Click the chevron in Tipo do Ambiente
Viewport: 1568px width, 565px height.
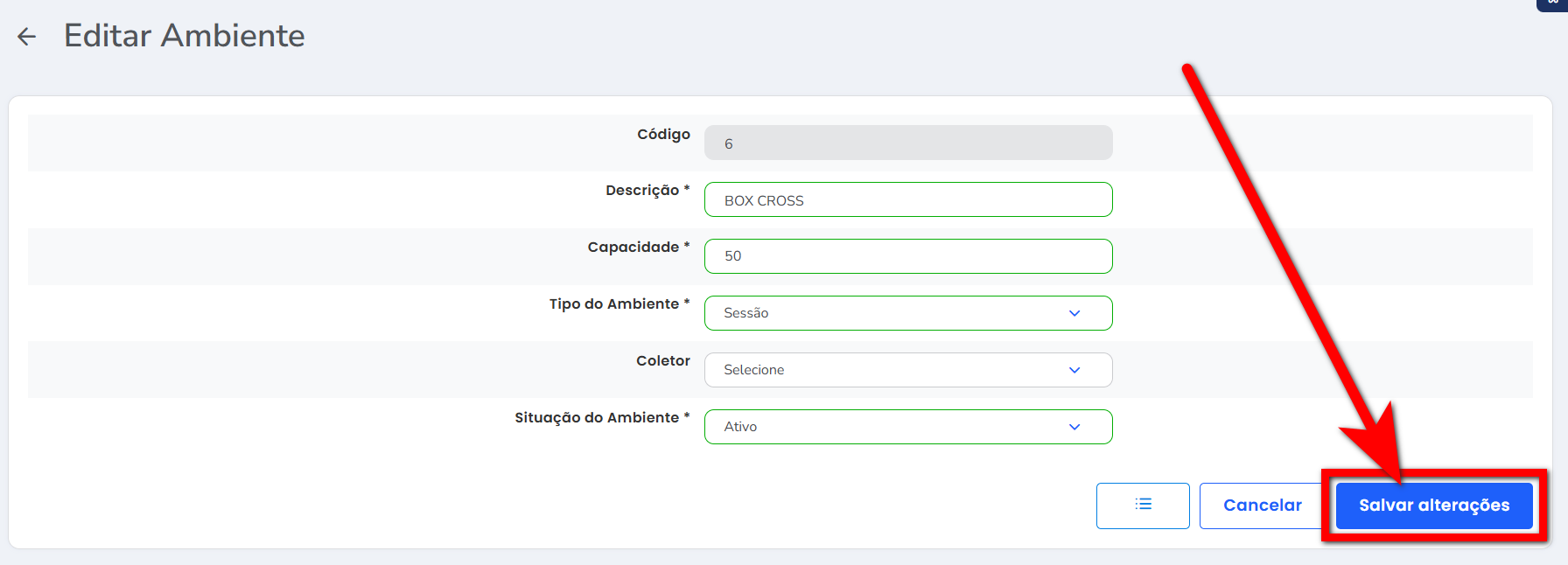pos(1074,313)
